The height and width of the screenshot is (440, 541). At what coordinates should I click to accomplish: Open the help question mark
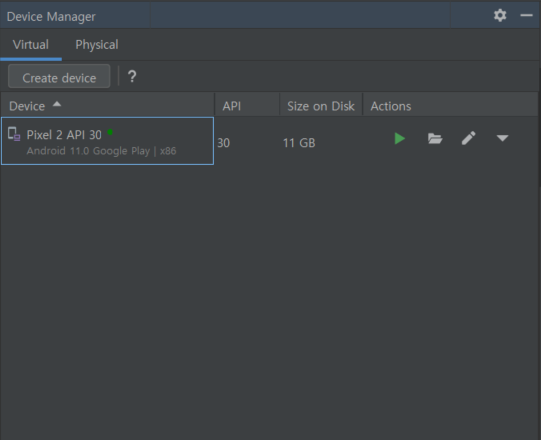(132, 76)
